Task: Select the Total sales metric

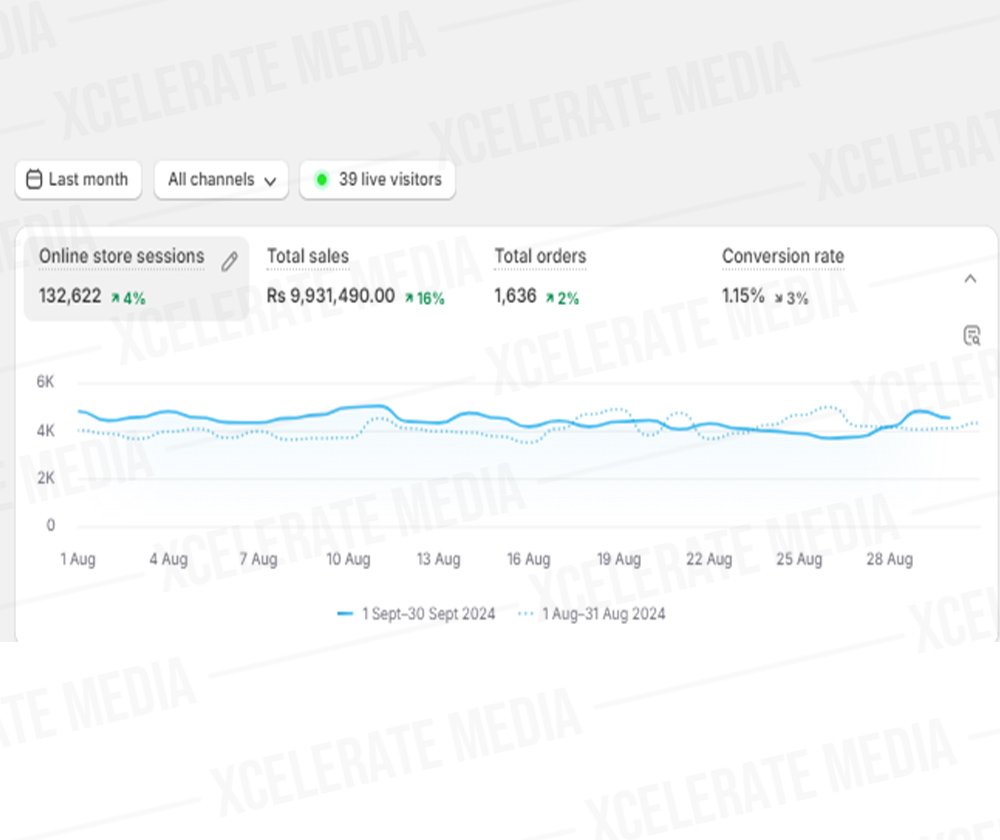Action: pos(308,256)
